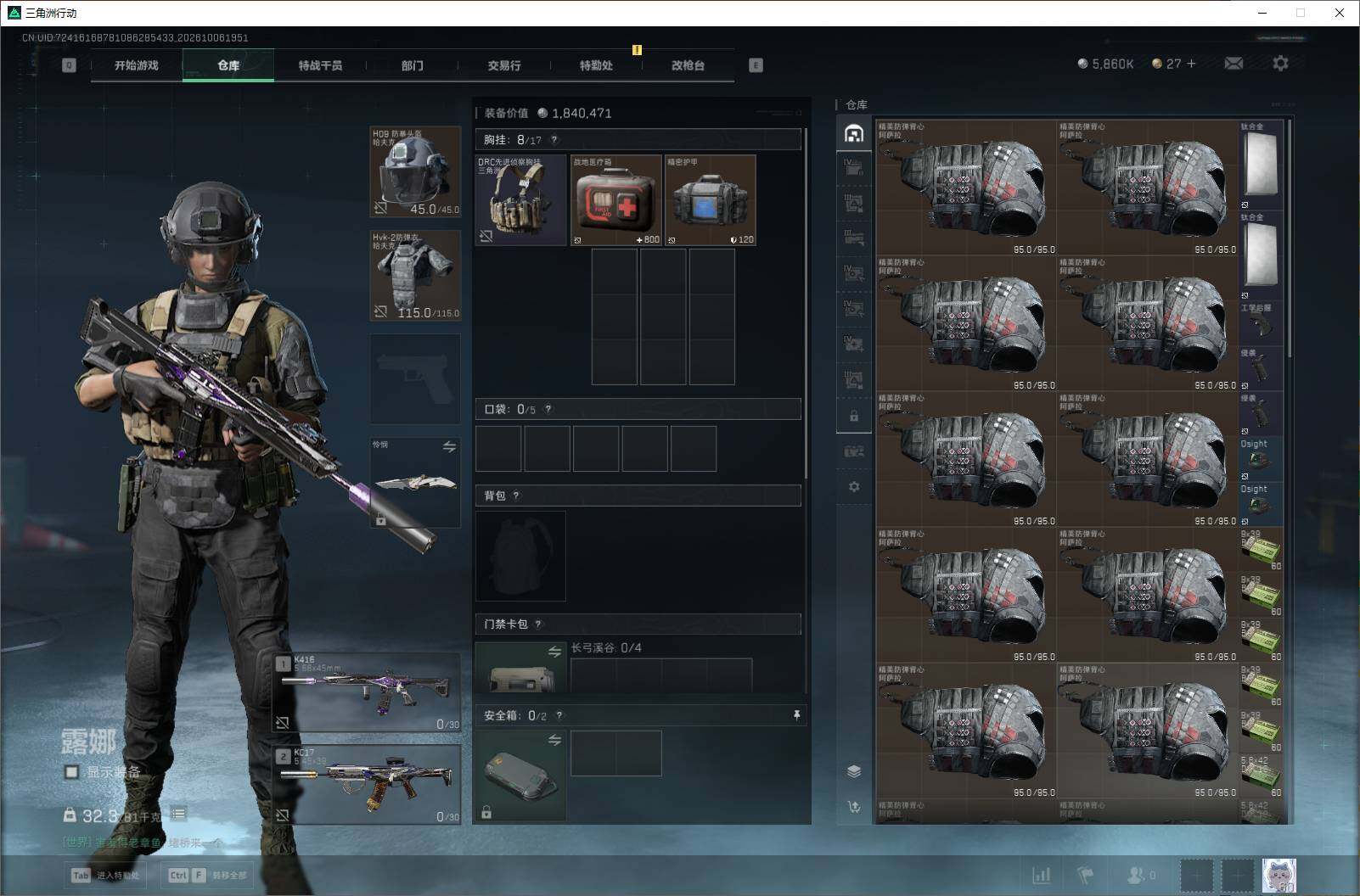The width and height of the screenshot is (1360, 896).
Task: Toggle the 显示装备 checkbox
Action: (72, 772)
